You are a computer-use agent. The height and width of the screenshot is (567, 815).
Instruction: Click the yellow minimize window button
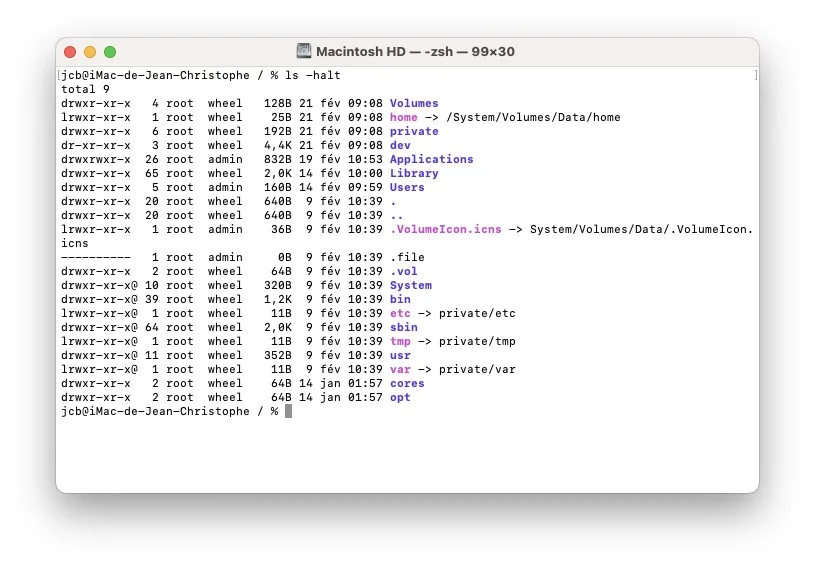click(x=90, y=52)
